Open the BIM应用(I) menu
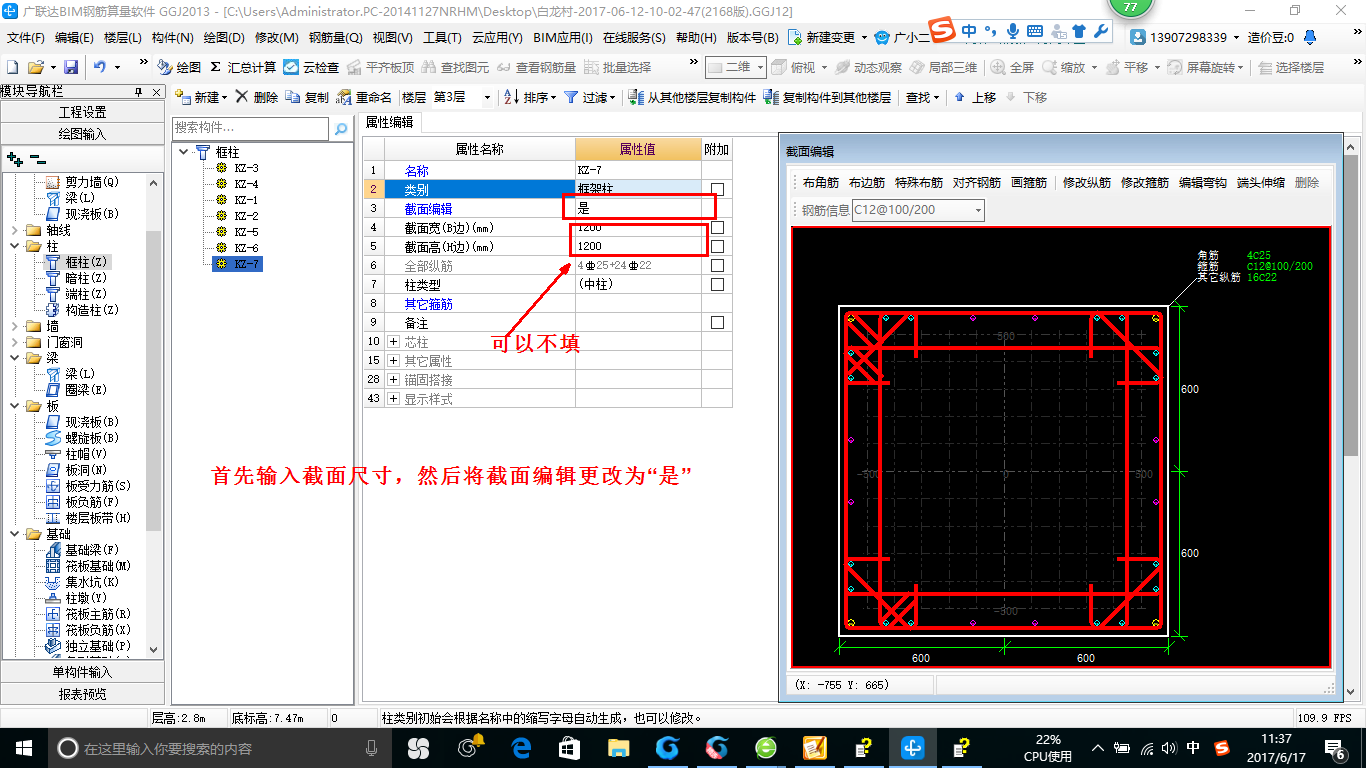 (x=563, y=37)
